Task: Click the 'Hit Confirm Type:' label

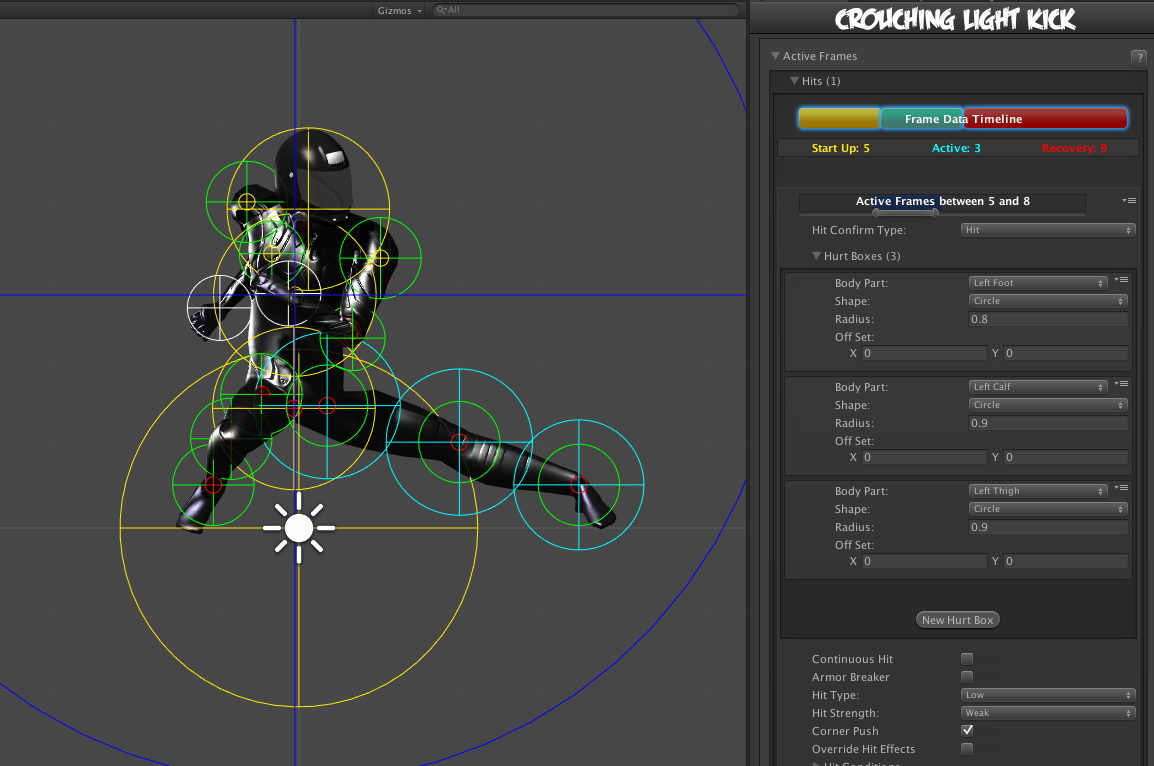Action: point(858,230)
